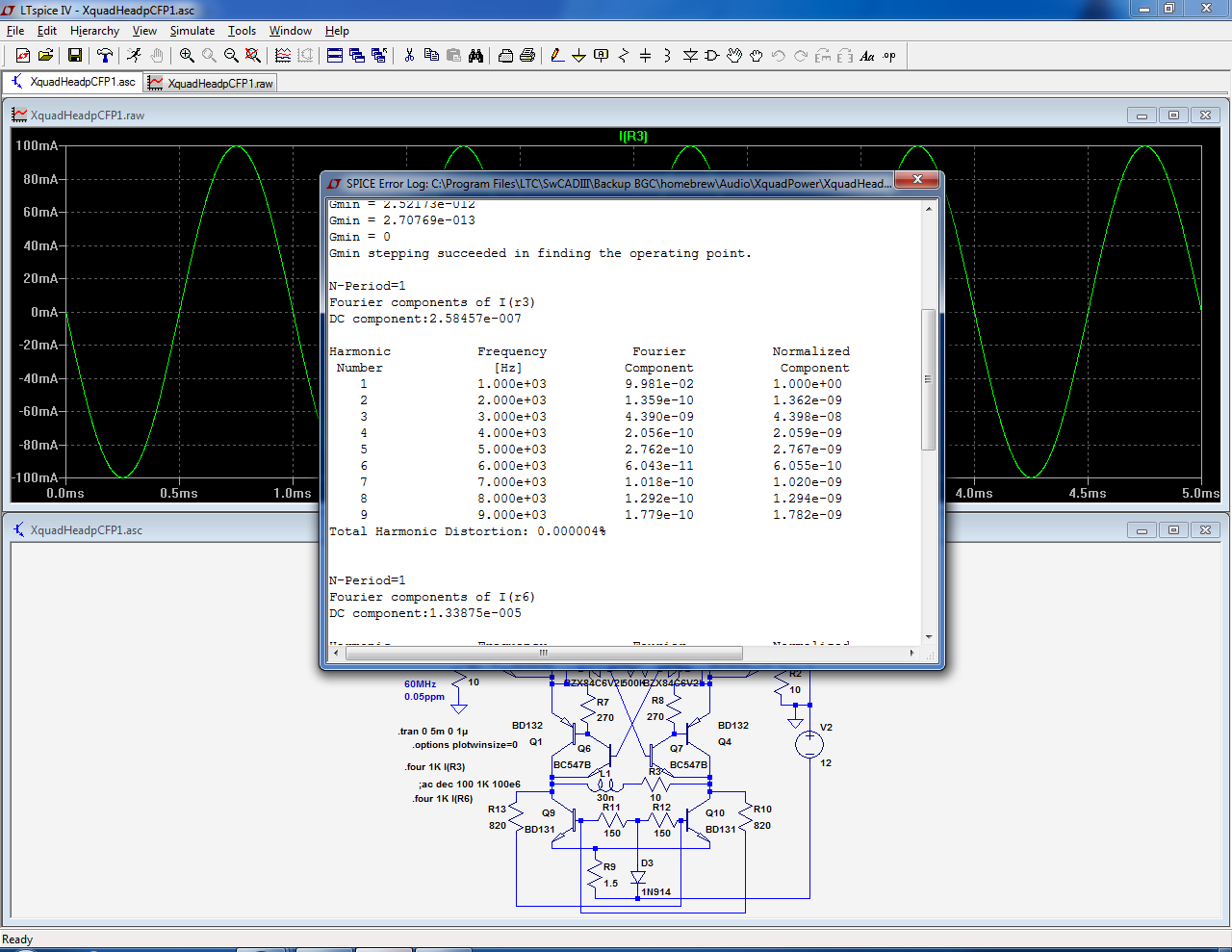This screenshot has height=952, width=1232.
Task: Close the SPICE Error Log window
Action: [918, 180]
